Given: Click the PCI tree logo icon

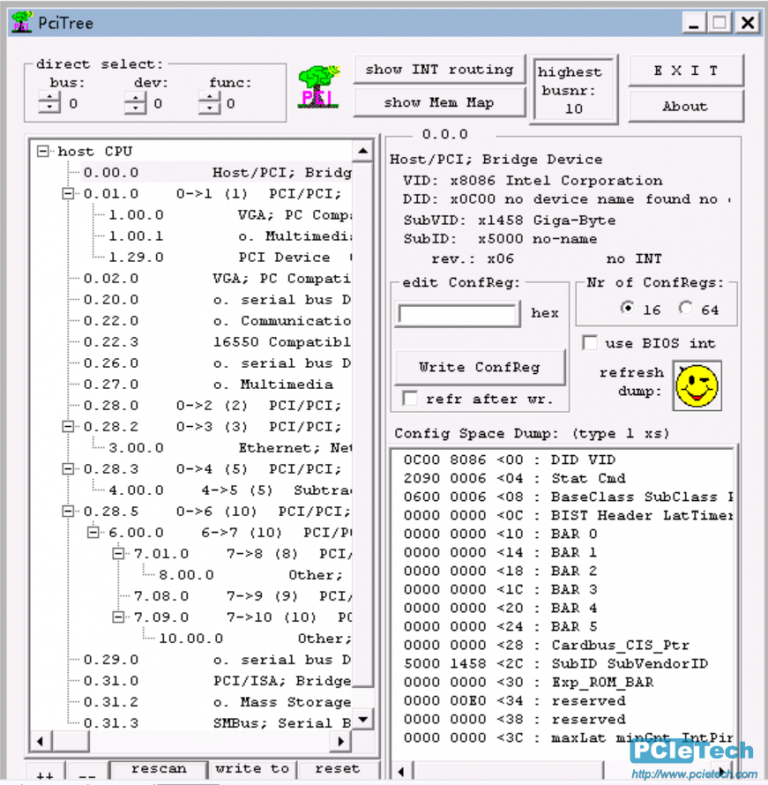Looking at the screenshot, I should click(318, 86).
